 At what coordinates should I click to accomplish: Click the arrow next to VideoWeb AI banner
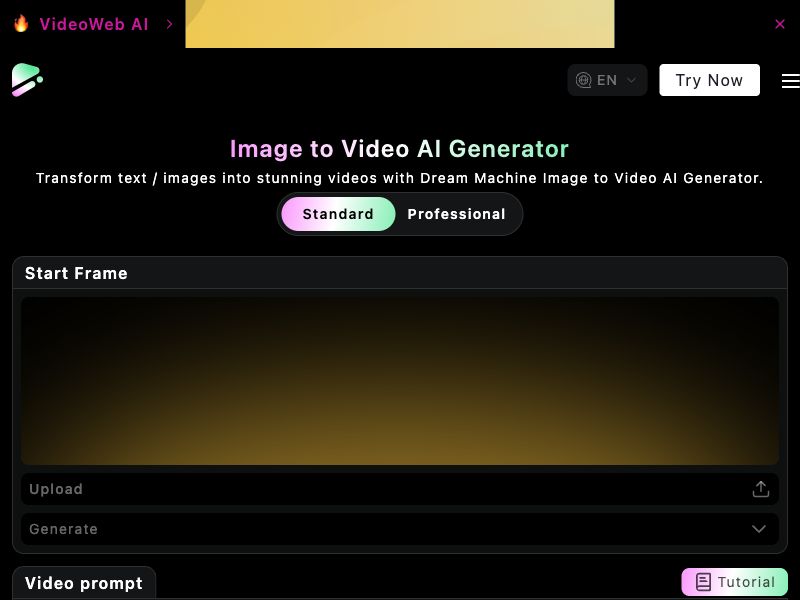point(168,24)
